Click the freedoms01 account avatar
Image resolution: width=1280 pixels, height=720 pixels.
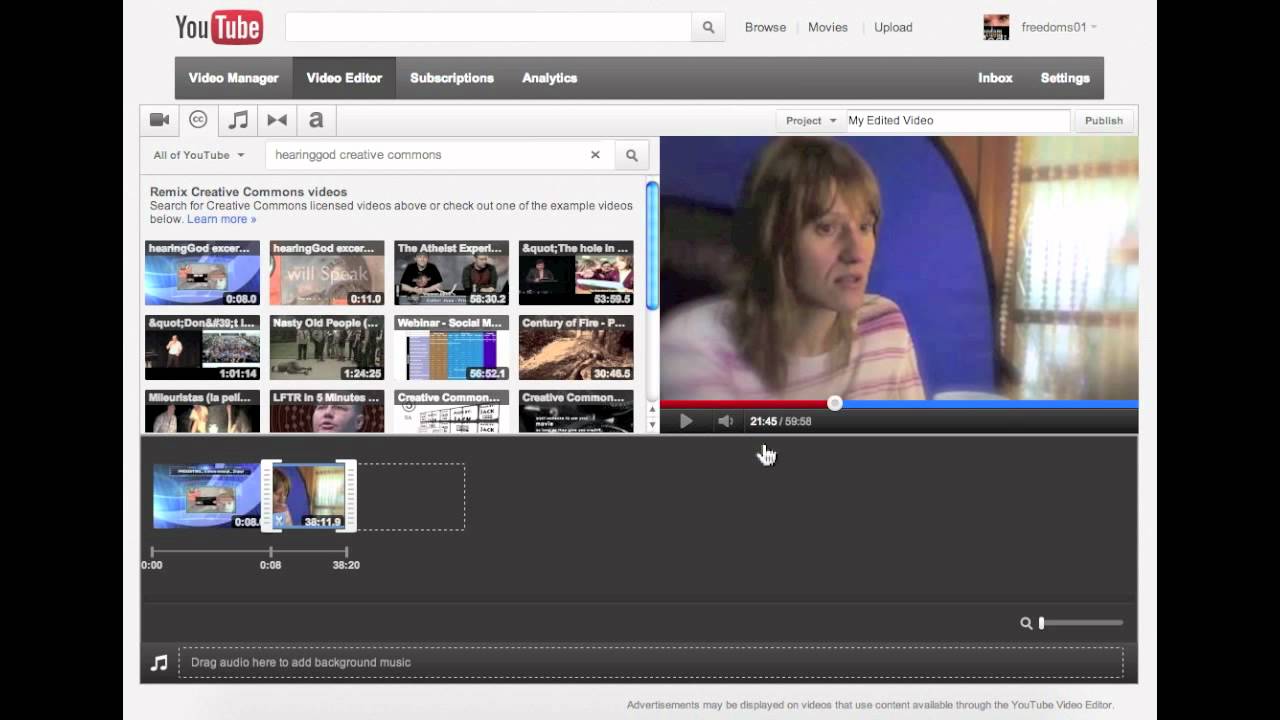click(996, 27)
